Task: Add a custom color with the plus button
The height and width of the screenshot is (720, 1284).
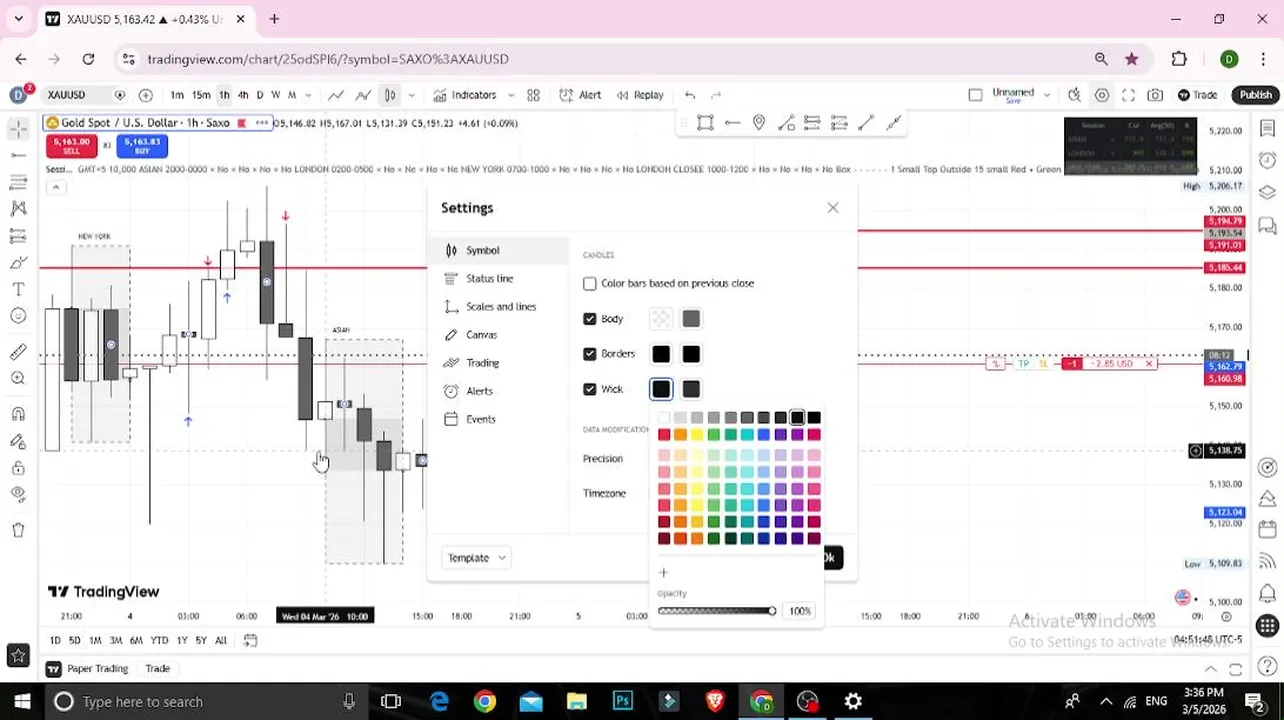Action: point(663,573)
